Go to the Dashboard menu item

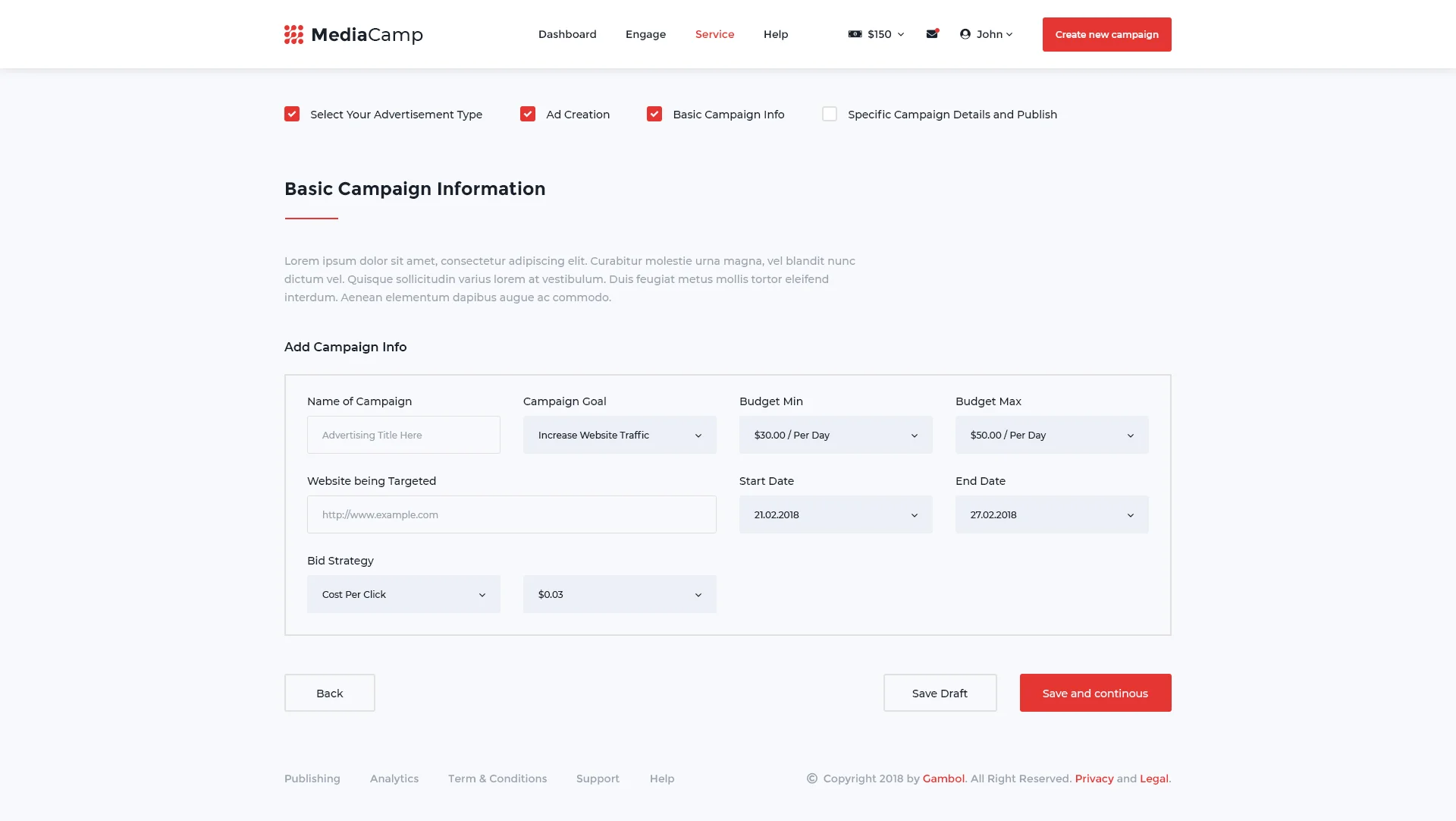pos(567,34)
